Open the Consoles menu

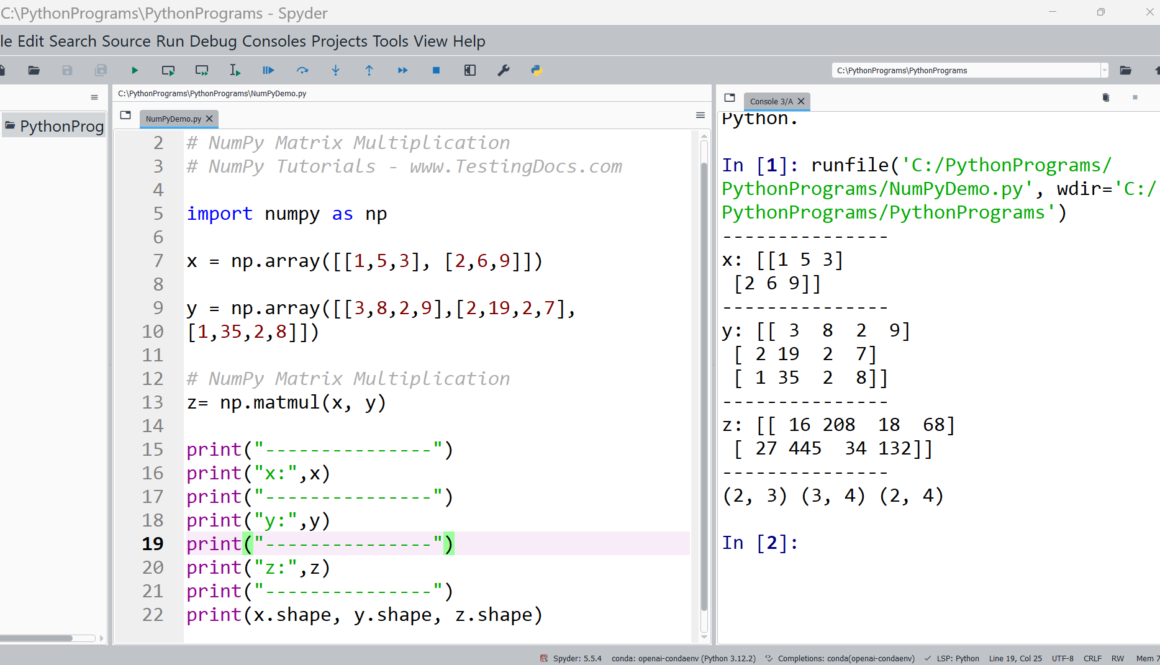coord(274,41)
